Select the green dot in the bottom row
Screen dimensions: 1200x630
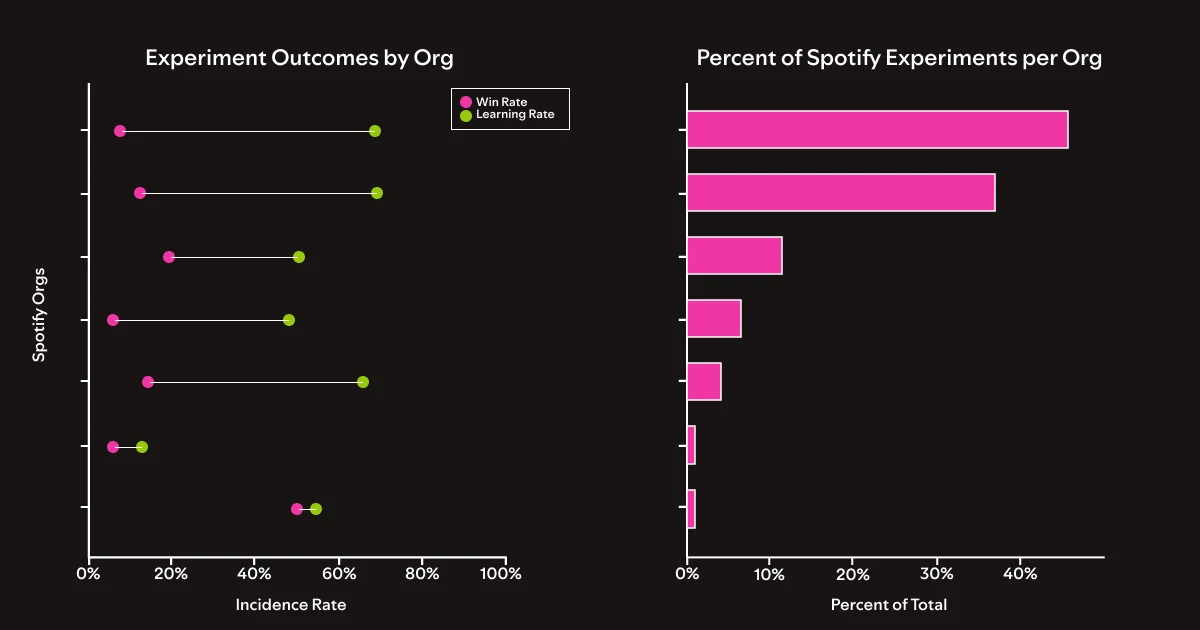[x=316, y=509]
